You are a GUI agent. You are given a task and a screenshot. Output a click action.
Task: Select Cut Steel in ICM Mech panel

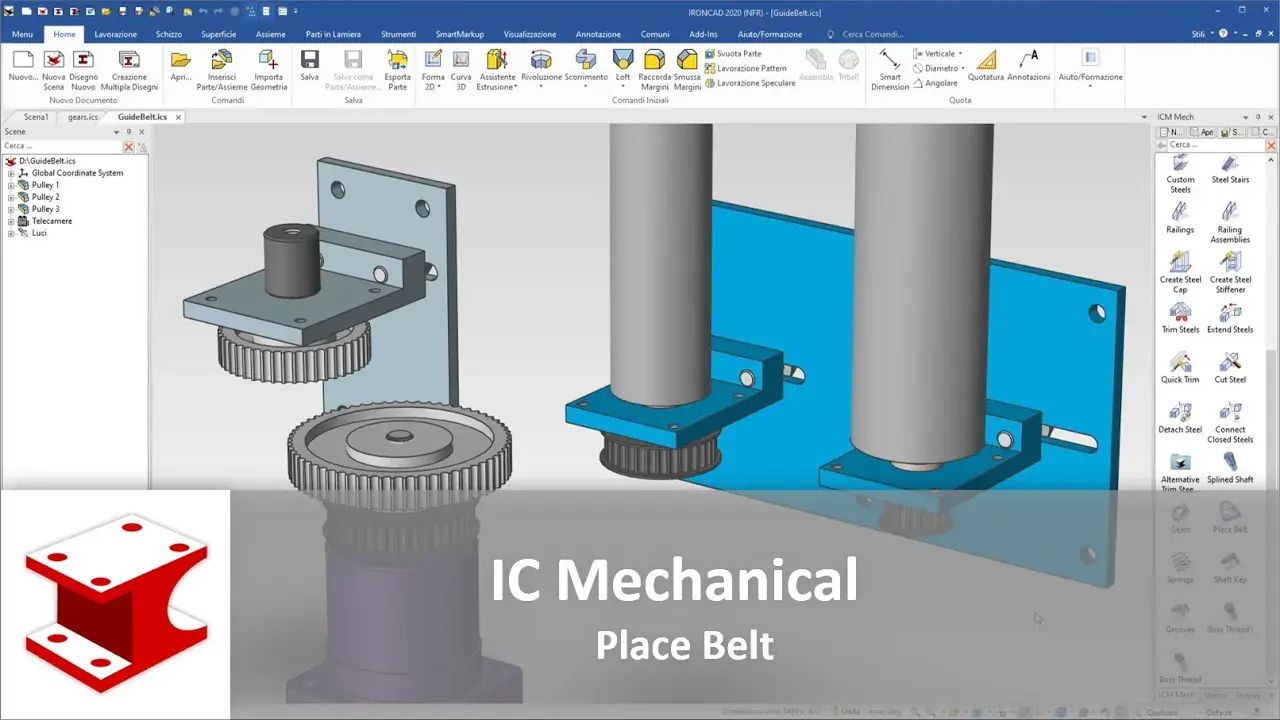pyautogui.click(x=1230, y=367)
